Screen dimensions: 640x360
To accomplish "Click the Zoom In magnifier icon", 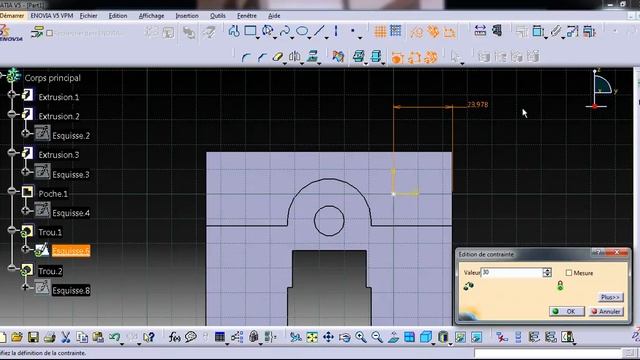I will 360,337.
